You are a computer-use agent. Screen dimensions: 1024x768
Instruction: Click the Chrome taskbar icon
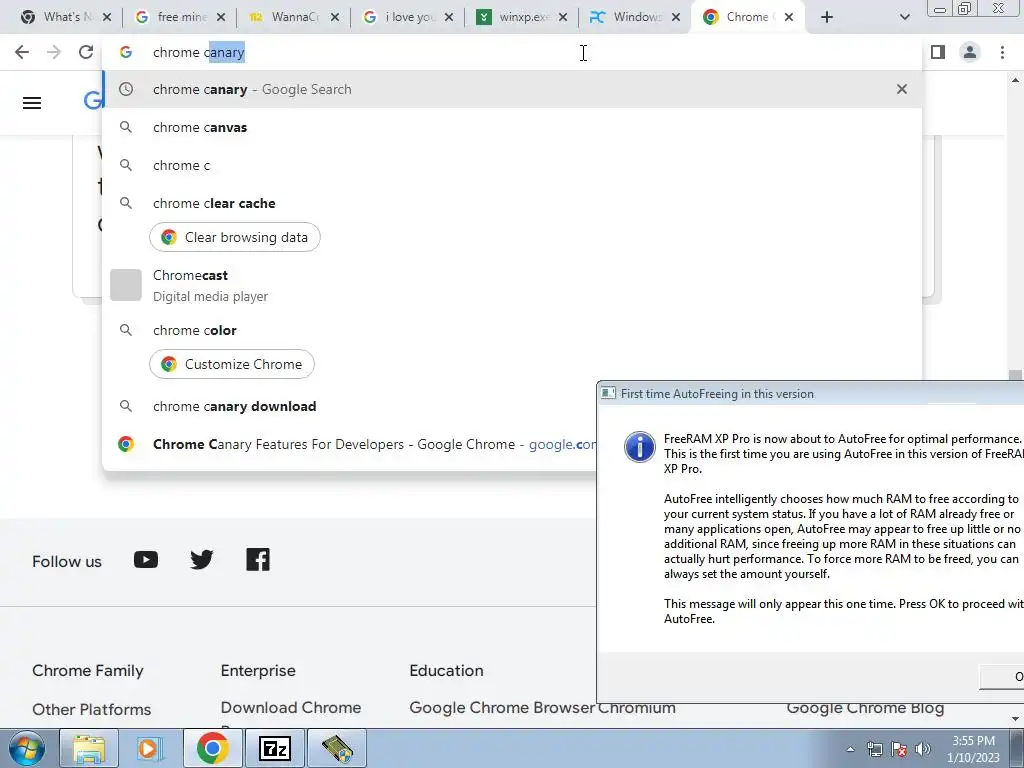[x=212, y=748]
